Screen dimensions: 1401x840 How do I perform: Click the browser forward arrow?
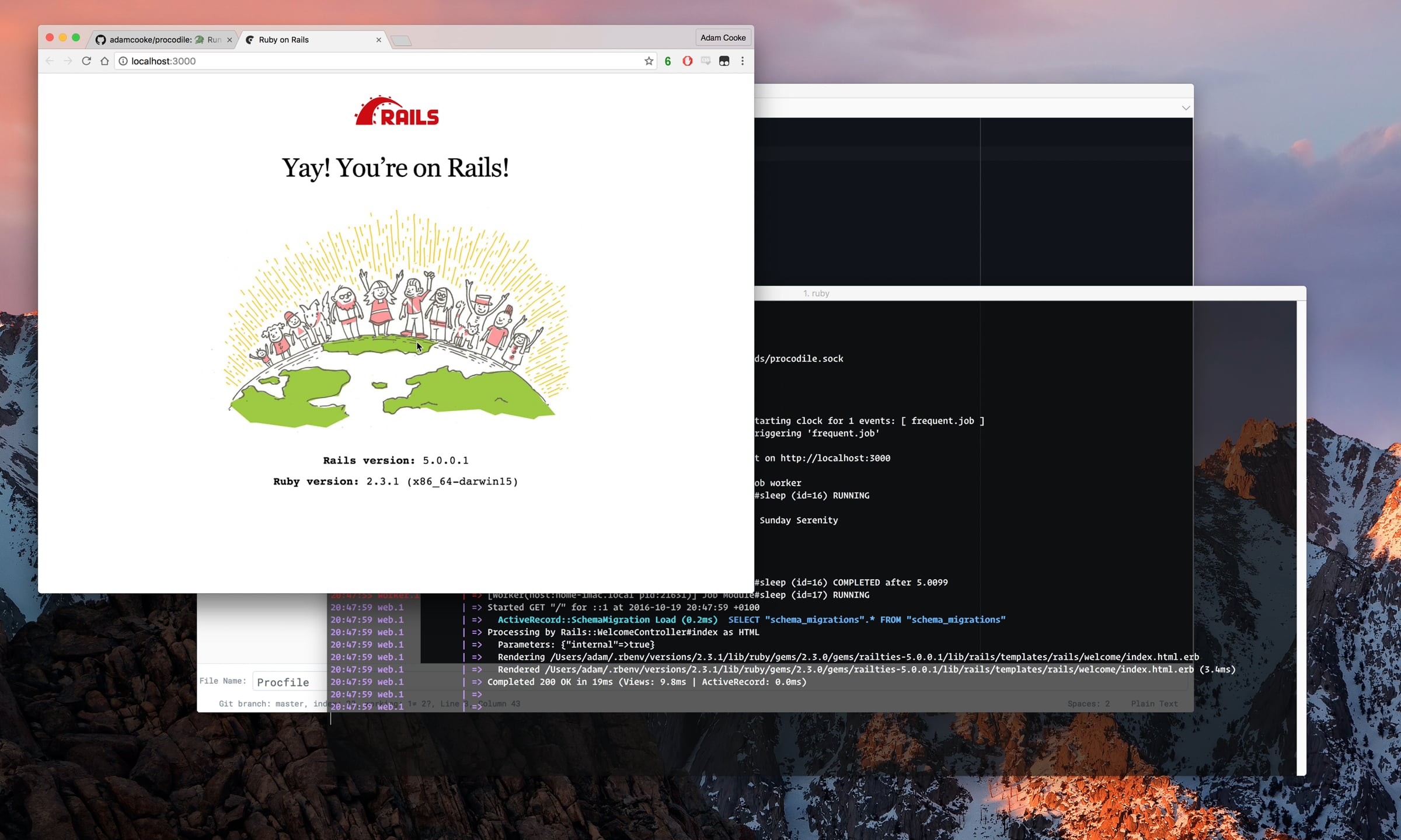pos(68,61)
